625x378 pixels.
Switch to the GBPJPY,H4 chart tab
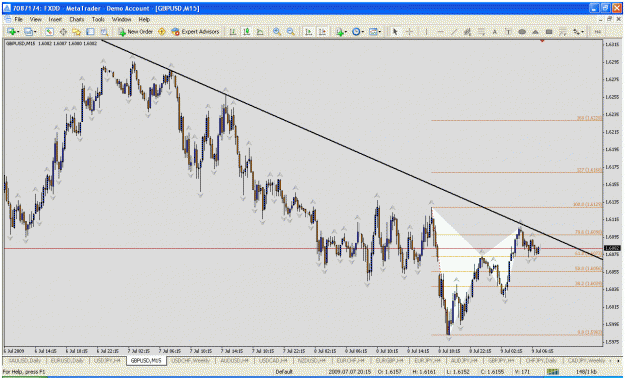(501, 360)
